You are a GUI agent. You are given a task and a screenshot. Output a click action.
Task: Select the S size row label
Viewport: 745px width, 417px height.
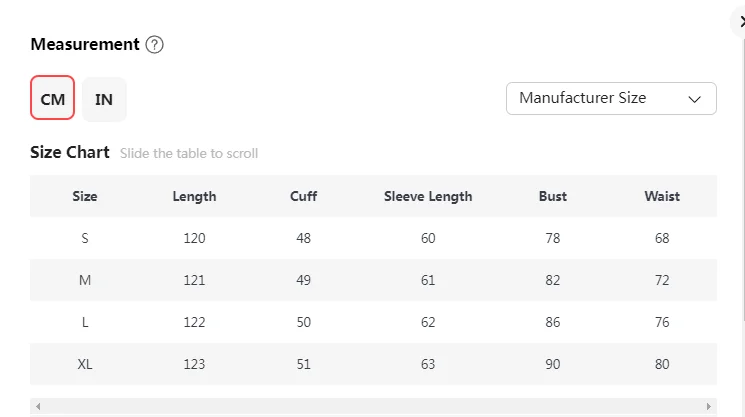(x=85, y=238)
